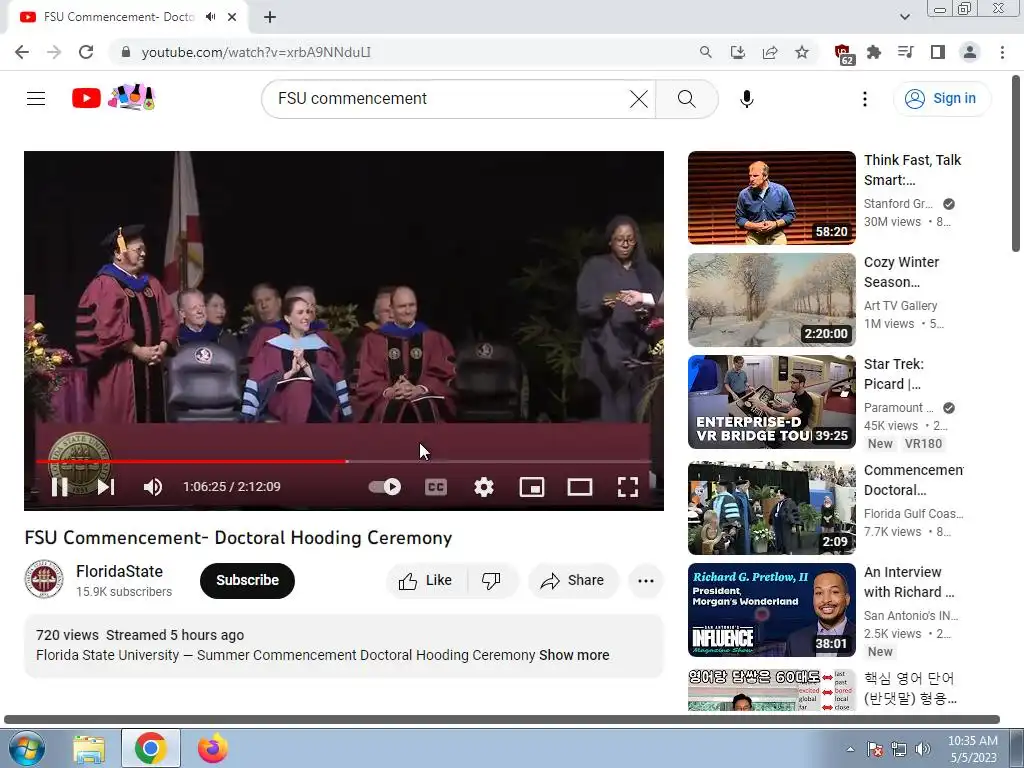Toggle closed captions CC
The height and width of the screenshot is (768, 1024).
(x=436, y=487)
